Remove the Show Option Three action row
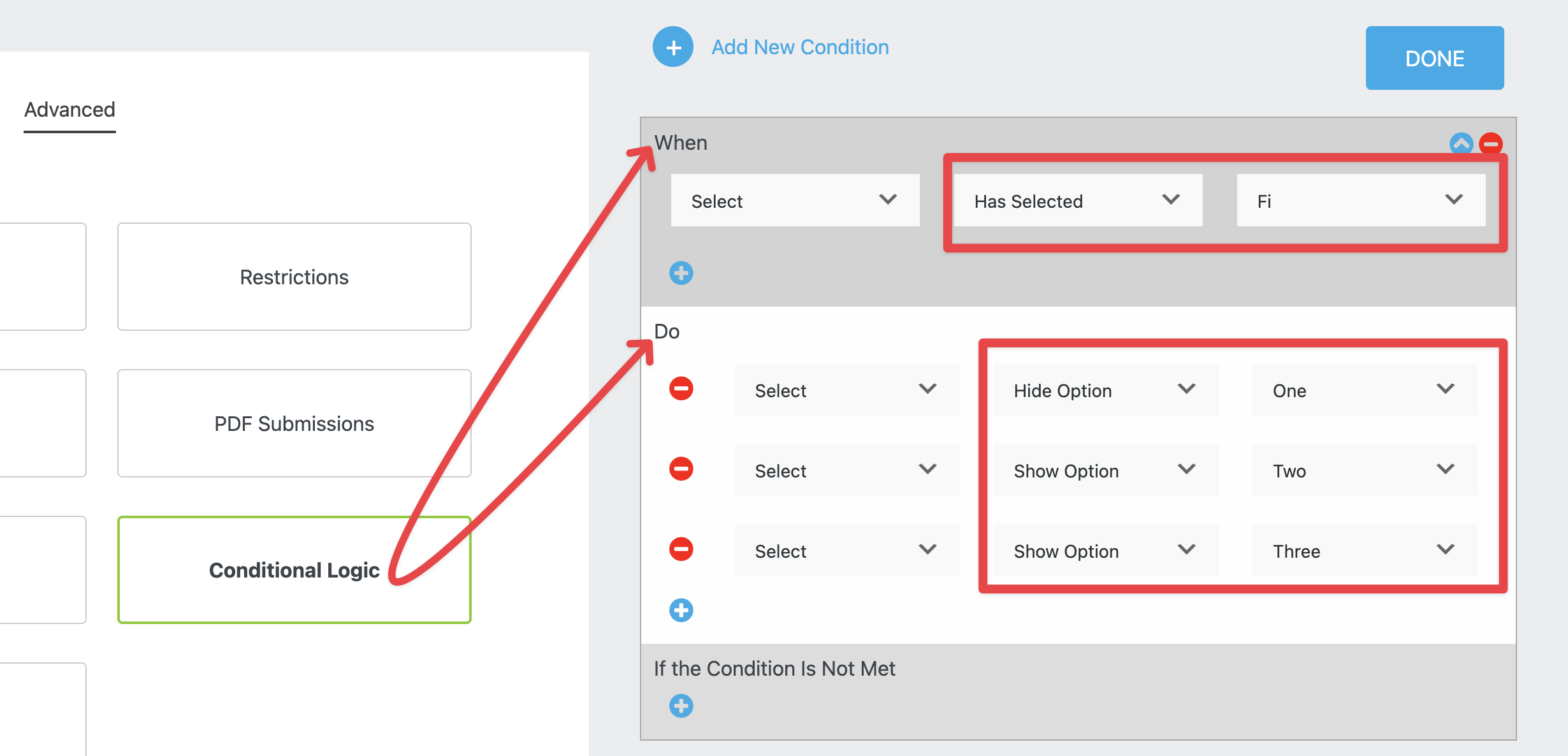 pyautogui.click(x=681, y=549)
